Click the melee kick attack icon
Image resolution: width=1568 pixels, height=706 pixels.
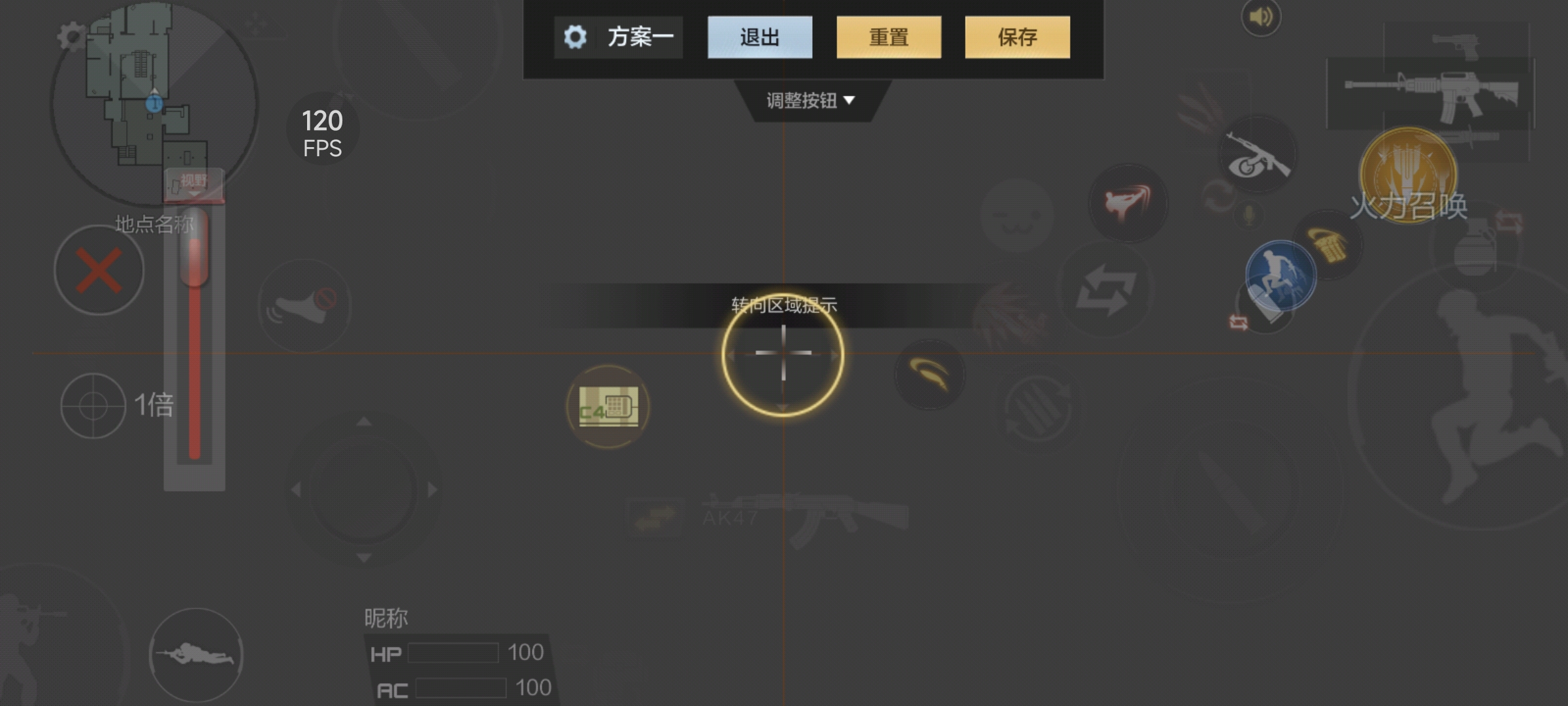[1128, 203]
